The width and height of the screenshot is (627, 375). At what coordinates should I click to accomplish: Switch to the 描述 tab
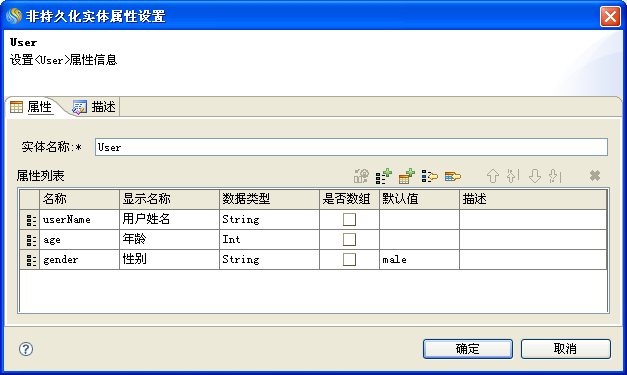pyautogui.click(x=94, y=107)
